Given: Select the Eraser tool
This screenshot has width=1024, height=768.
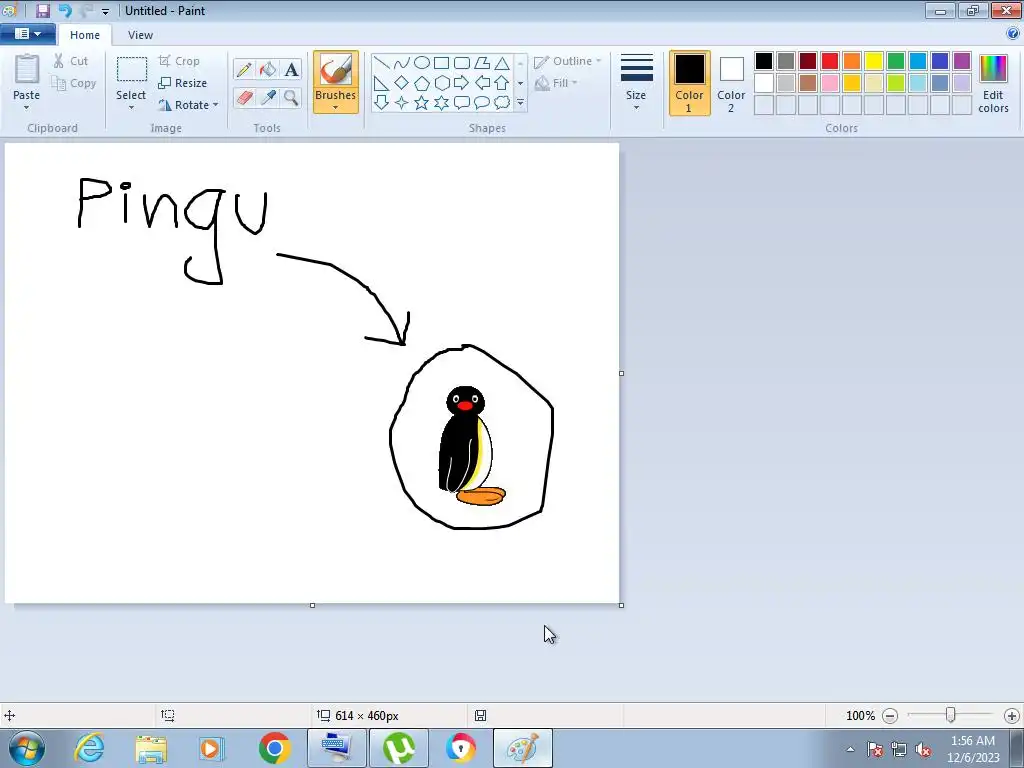Looking at the screenshot, I should 244,97.
